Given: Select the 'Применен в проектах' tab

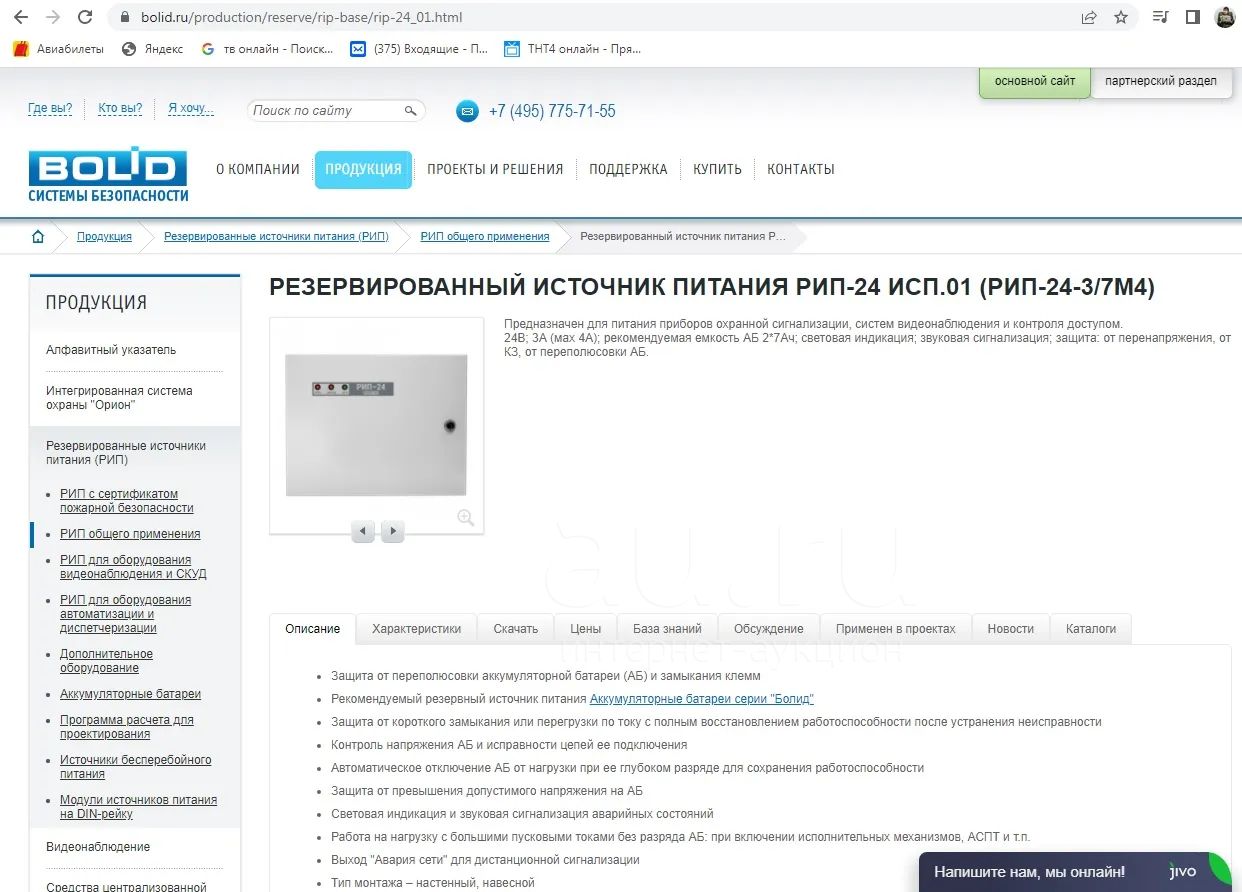Looking at the screenshot, I should 895,629.
